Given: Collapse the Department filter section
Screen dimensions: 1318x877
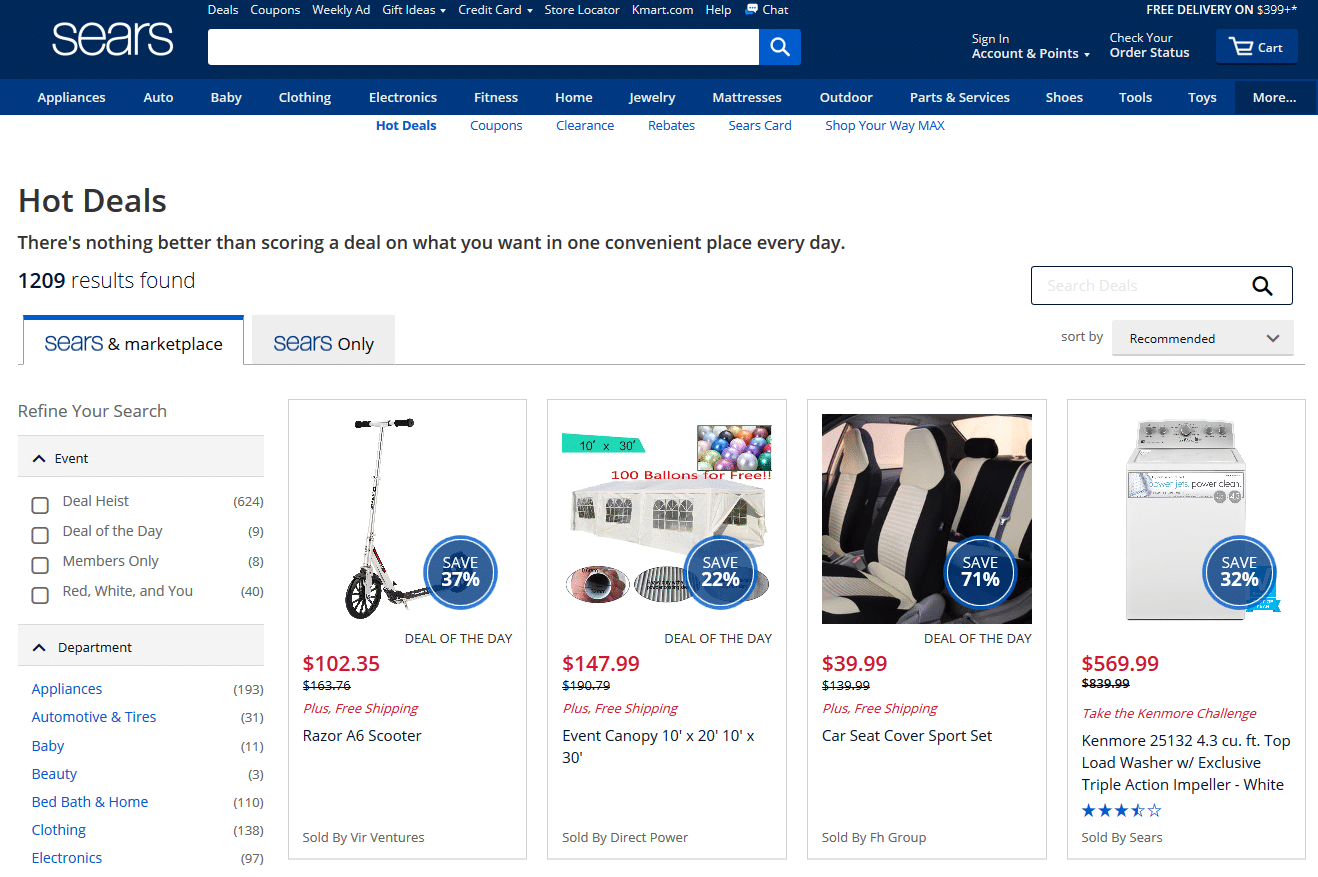Looking at the screenshot, I should (x=141, y=646).
